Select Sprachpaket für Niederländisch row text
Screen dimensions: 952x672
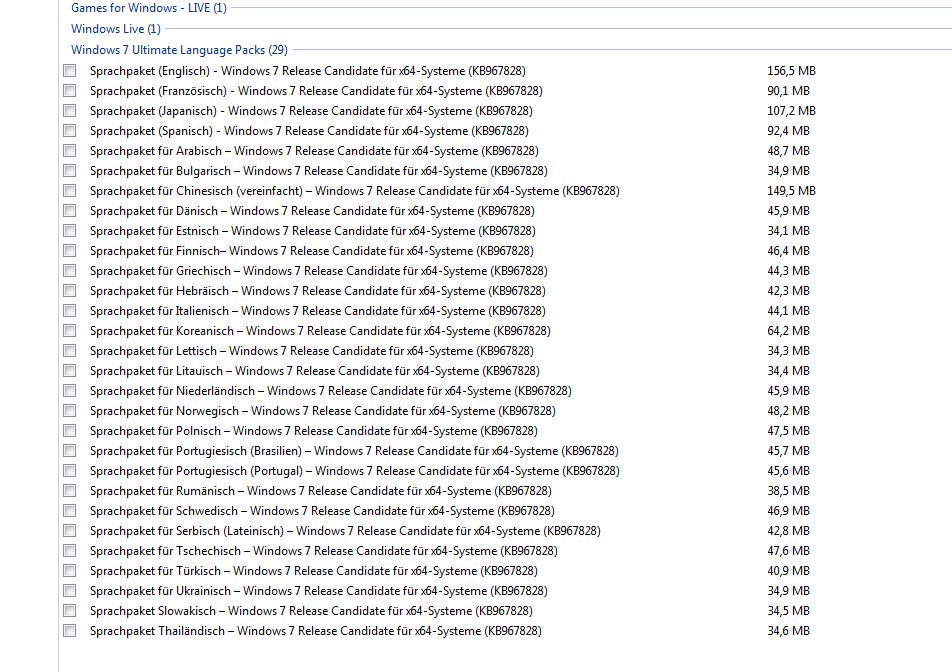point(331,391)
